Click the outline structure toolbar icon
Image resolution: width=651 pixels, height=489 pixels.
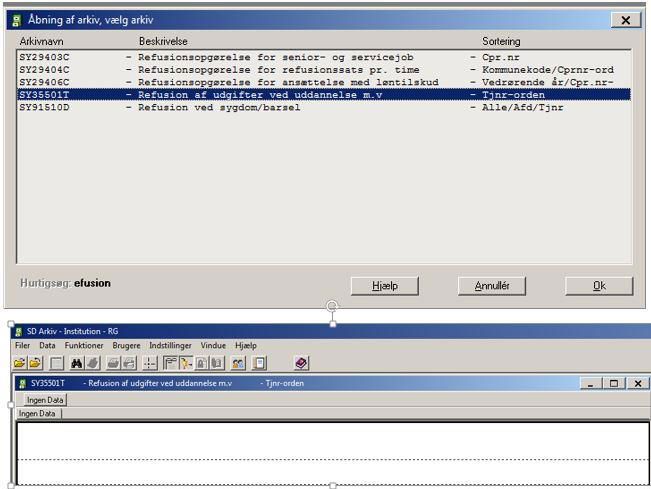(x=170, y=363)
